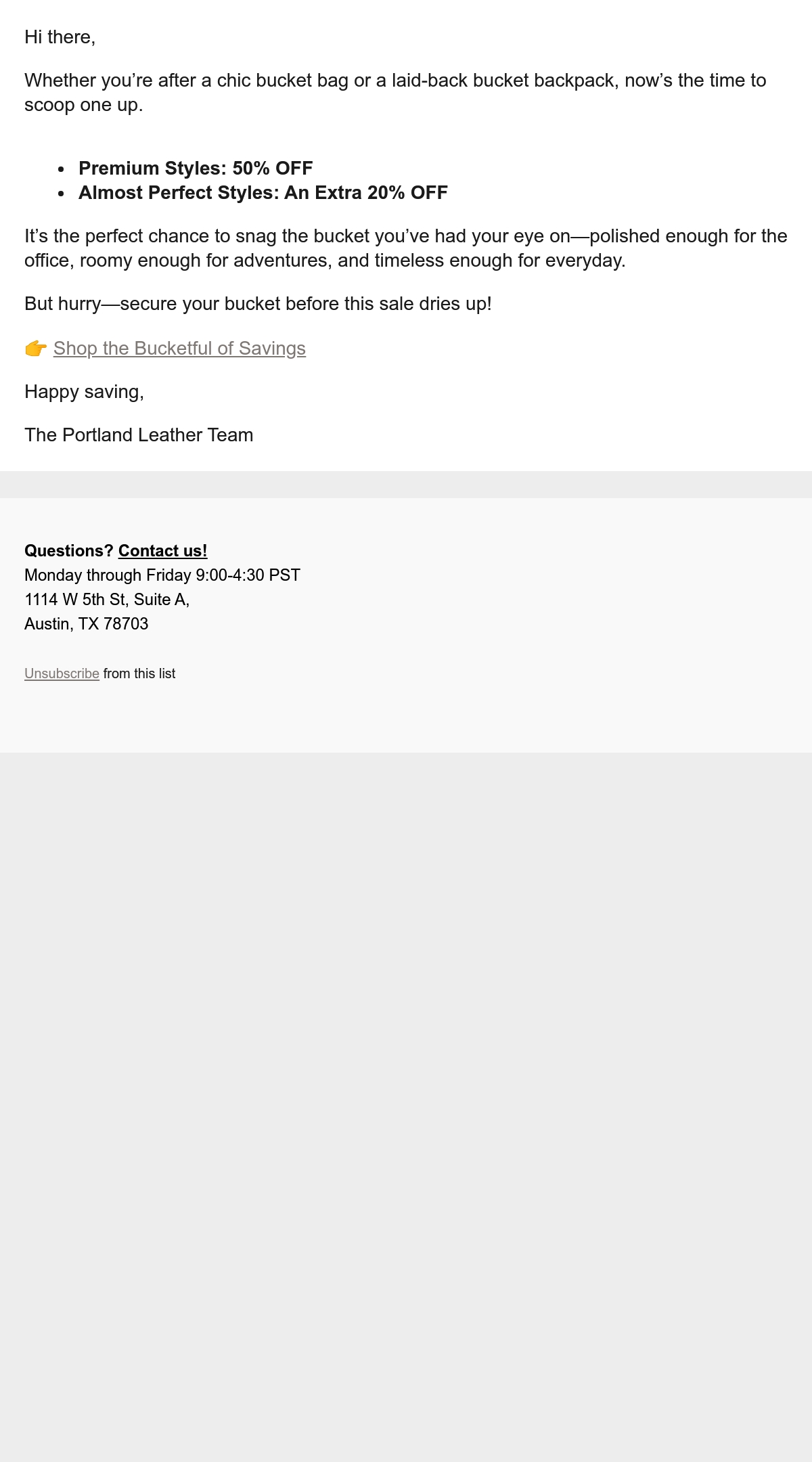This screenshot has width=812, height=1462.
Task: Click the Unsubscribe link
Action: pyautogui.click(x=62, y=673)
